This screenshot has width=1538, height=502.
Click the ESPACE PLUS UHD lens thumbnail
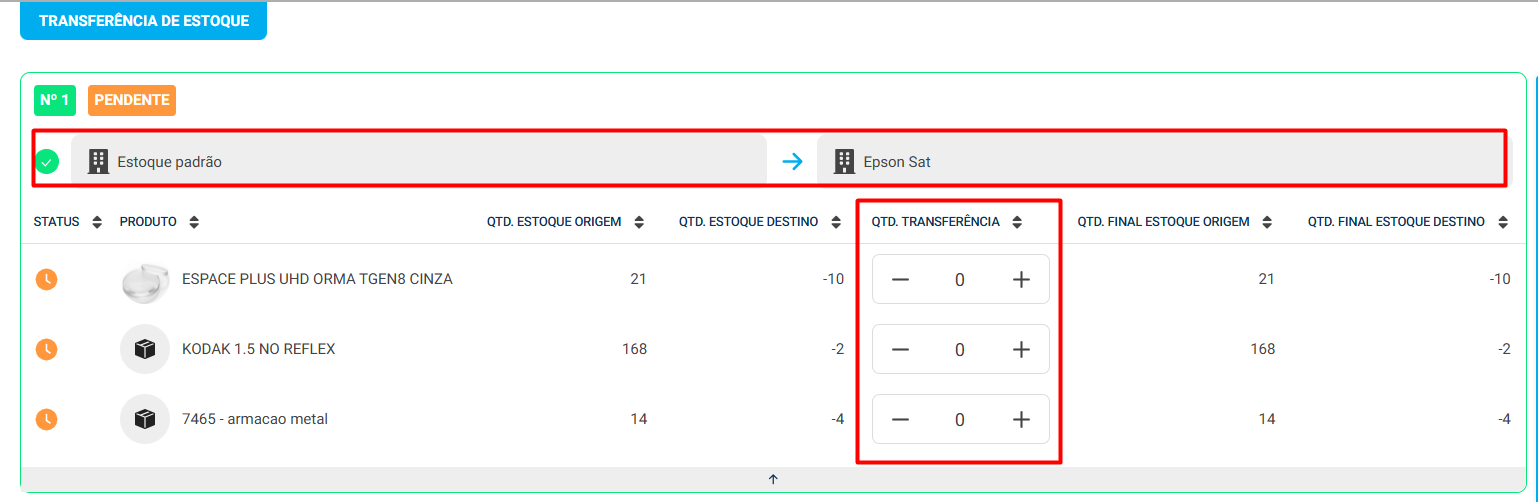point(145,280)
